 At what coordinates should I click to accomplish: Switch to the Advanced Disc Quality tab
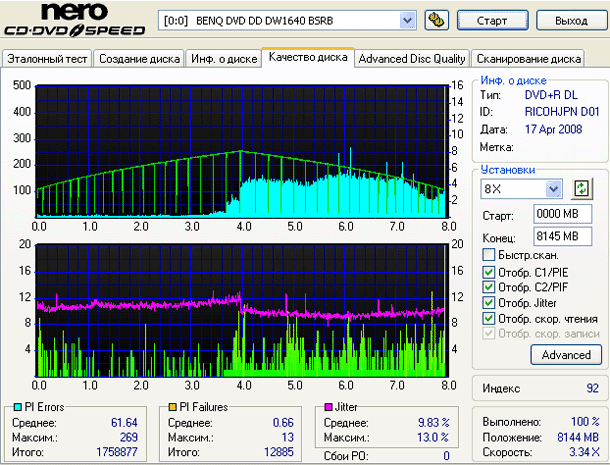point(412,59)
